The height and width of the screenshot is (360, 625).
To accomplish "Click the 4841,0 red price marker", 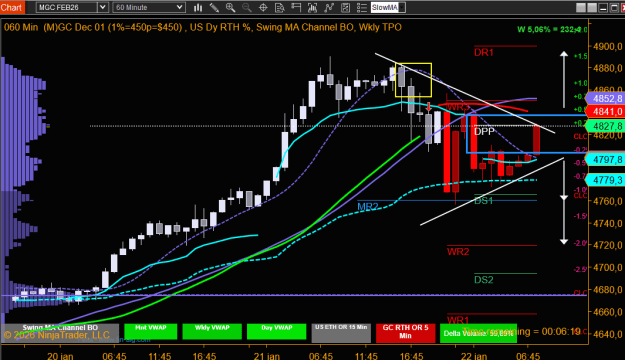I will point(606,112).
